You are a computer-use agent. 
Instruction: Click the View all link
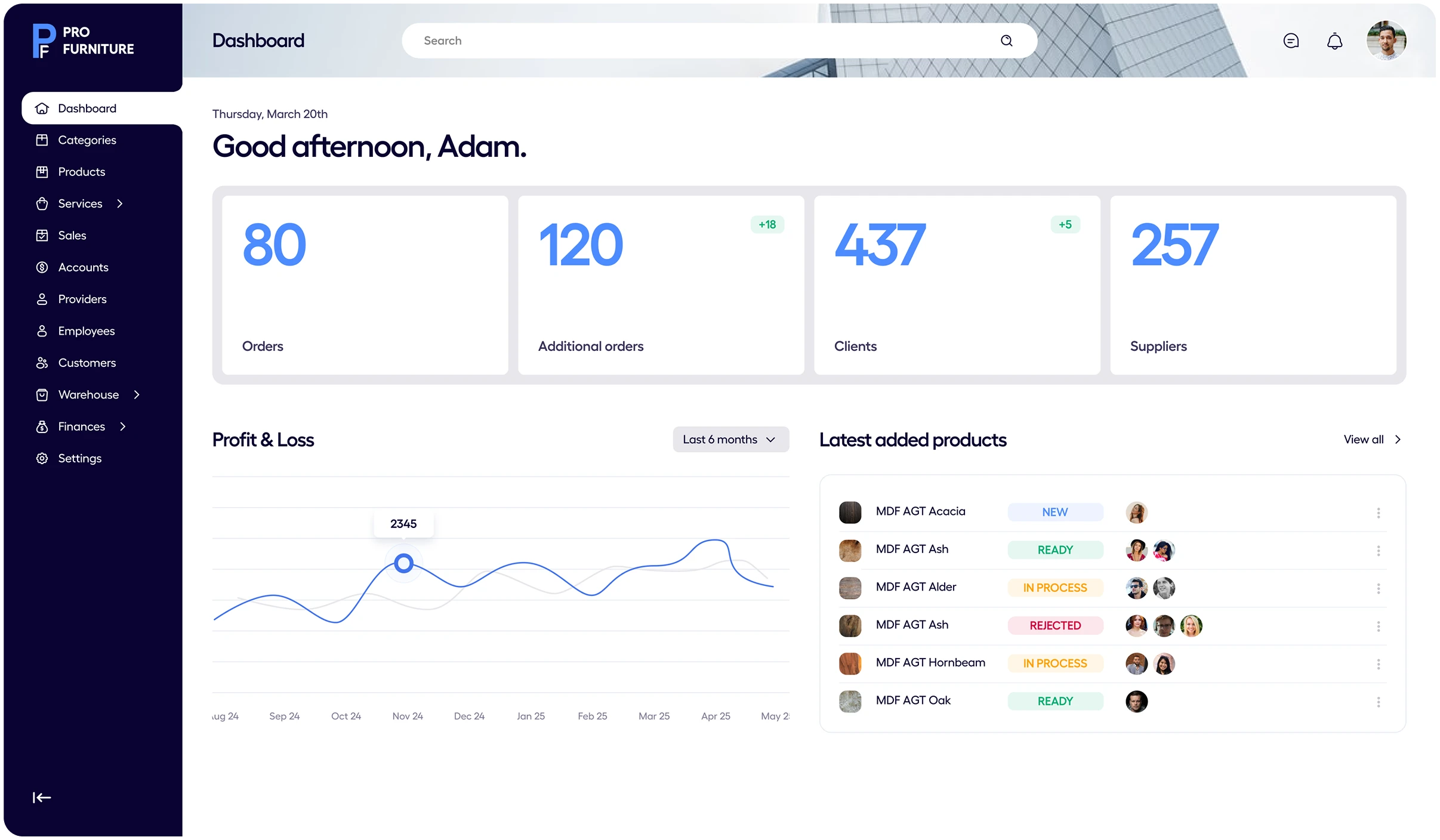[x=1363, y=440]
